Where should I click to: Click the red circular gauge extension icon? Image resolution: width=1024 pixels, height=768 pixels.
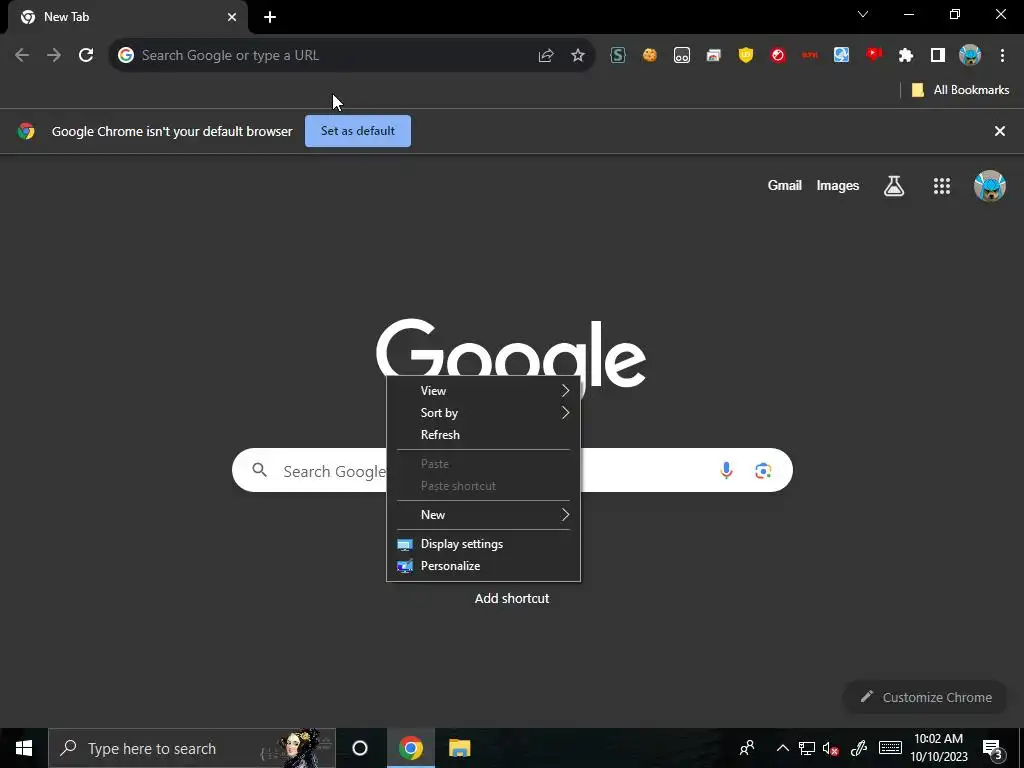pos(778,56)
